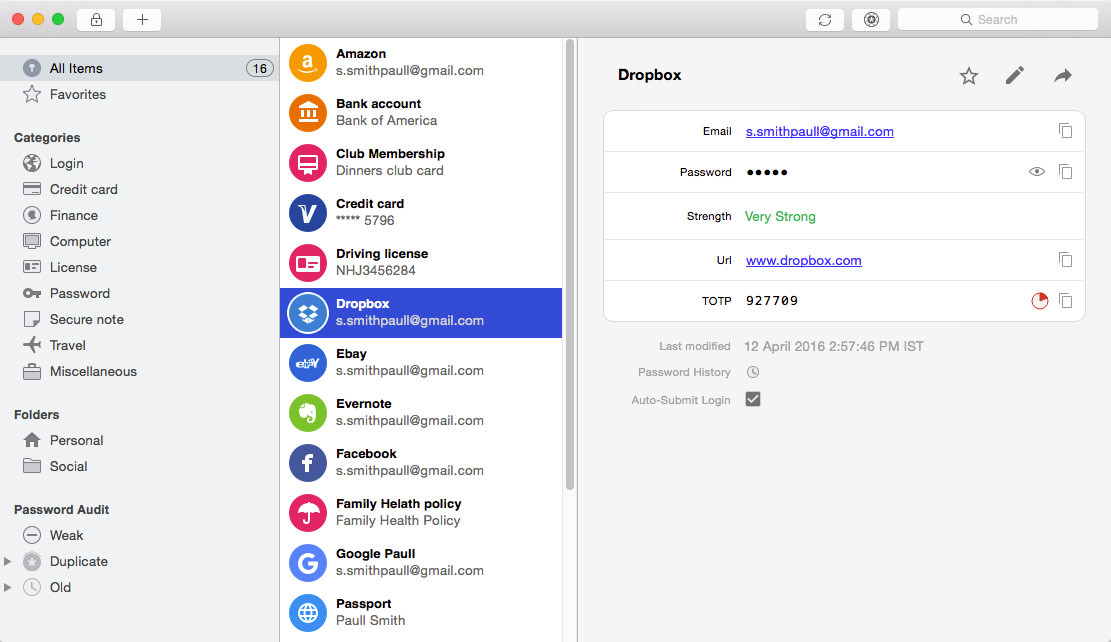The height and width of the screenshot is (642, 1111).
Task: Open the www.dropbox.com link
Action: (803, 260)
